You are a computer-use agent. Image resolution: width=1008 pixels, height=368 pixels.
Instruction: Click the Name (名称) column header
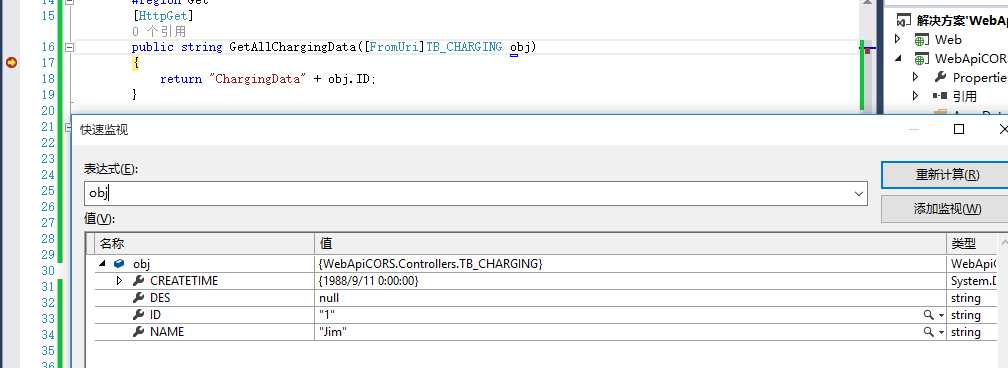click(x=204, y=244)
